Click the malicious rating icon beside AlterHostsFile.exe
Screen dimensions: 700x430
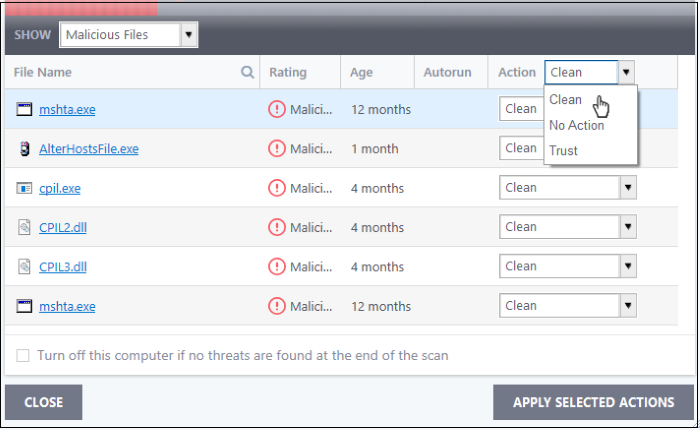(277, 149)
